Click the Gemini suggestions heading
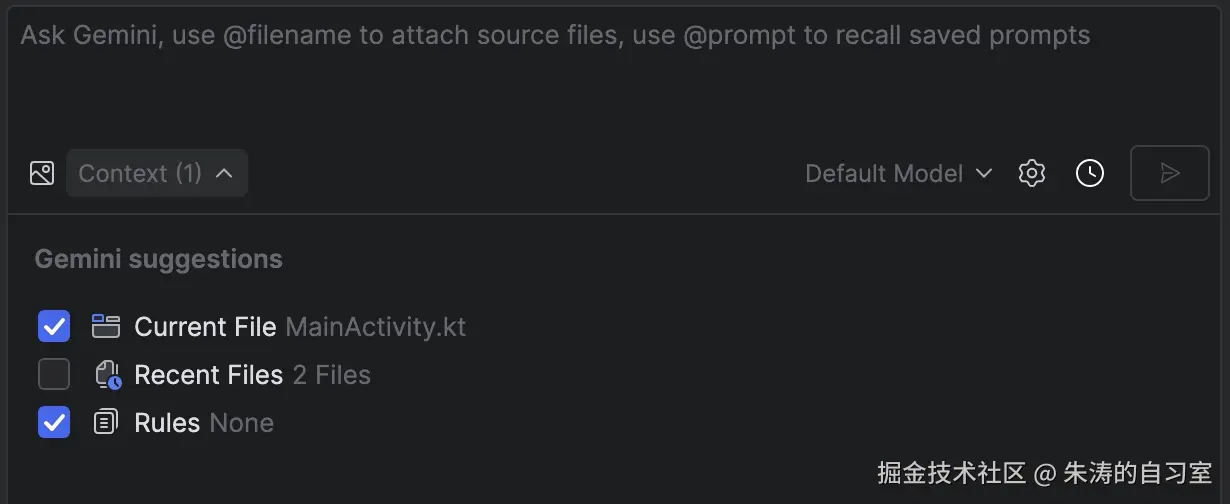 point(158,259)
